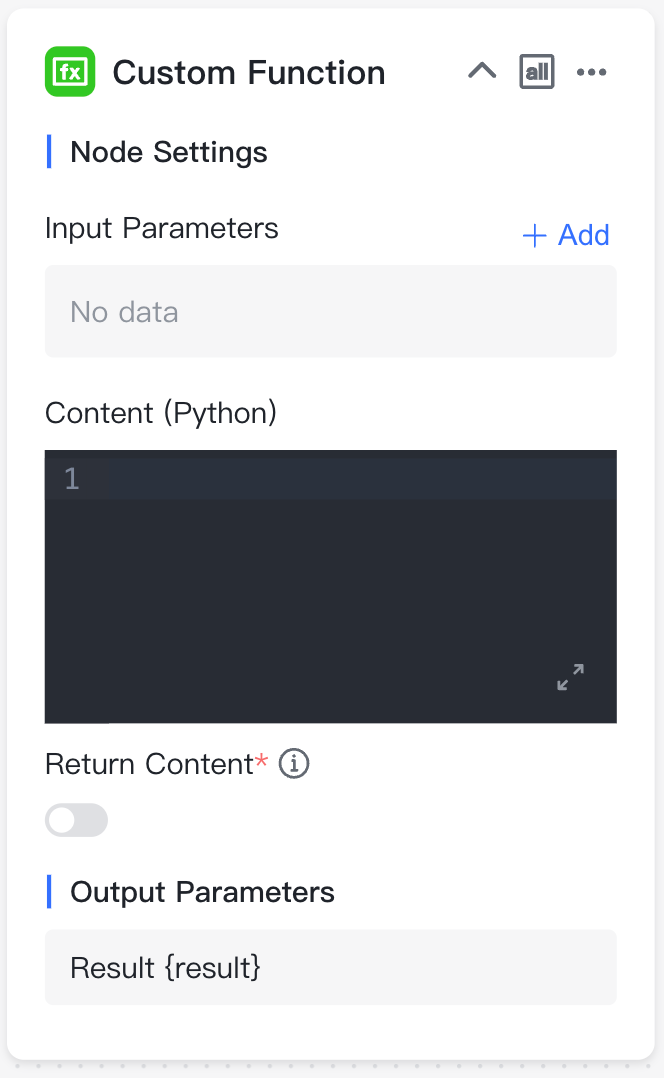This screenshot has width=664, height=1078.
Task: Click the green fx Custom Function icon
Action: coord(70,72)
